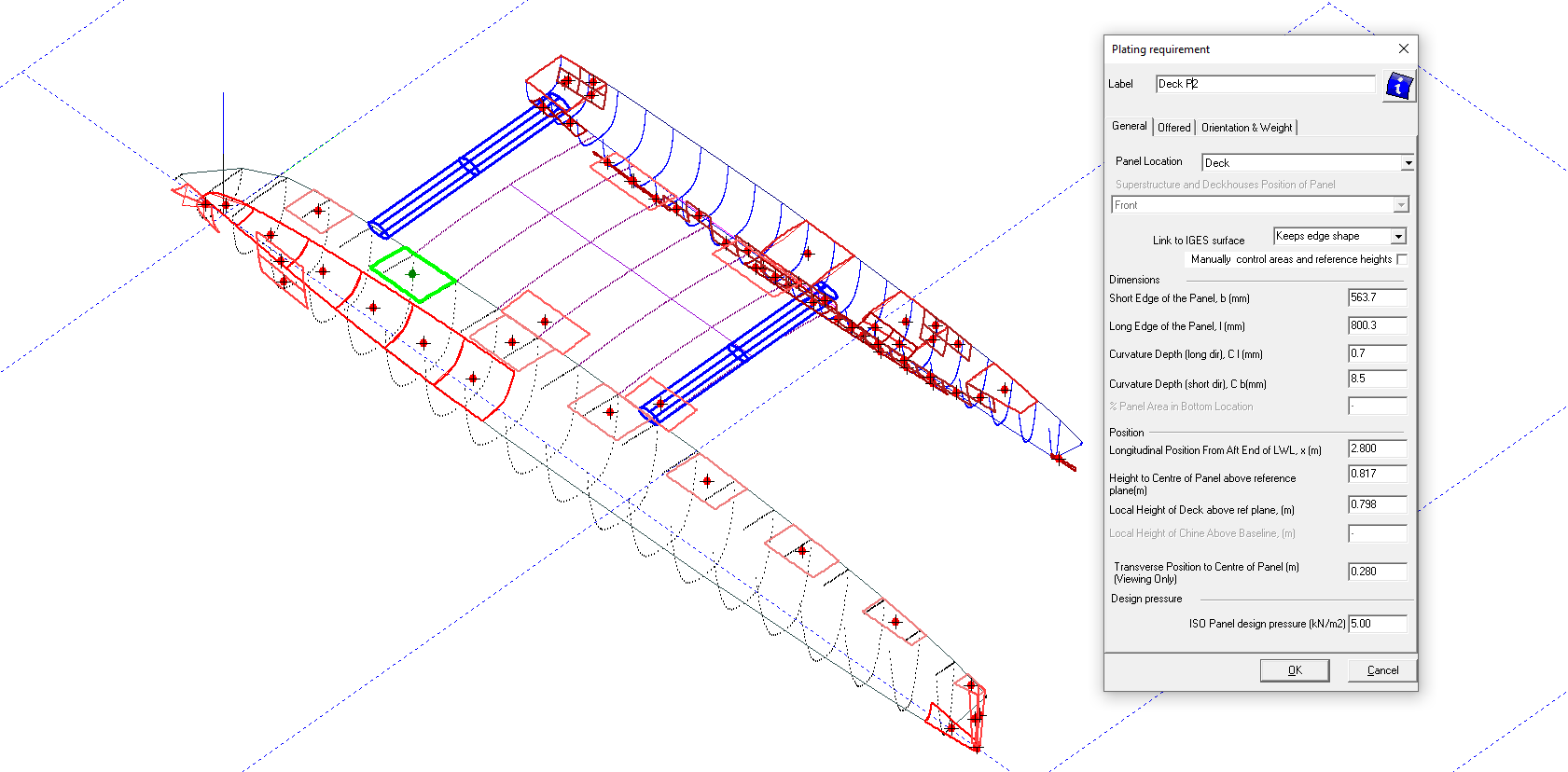Edit the Local Height of Deck value
The image size is (1568, 772).
click(1377, 505)
